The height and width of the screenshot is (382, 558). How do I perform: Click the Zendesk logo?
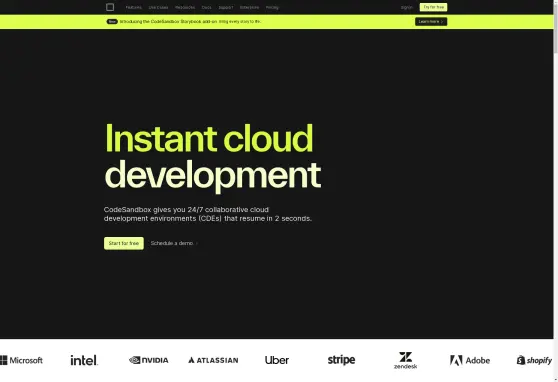pos(405,360)
